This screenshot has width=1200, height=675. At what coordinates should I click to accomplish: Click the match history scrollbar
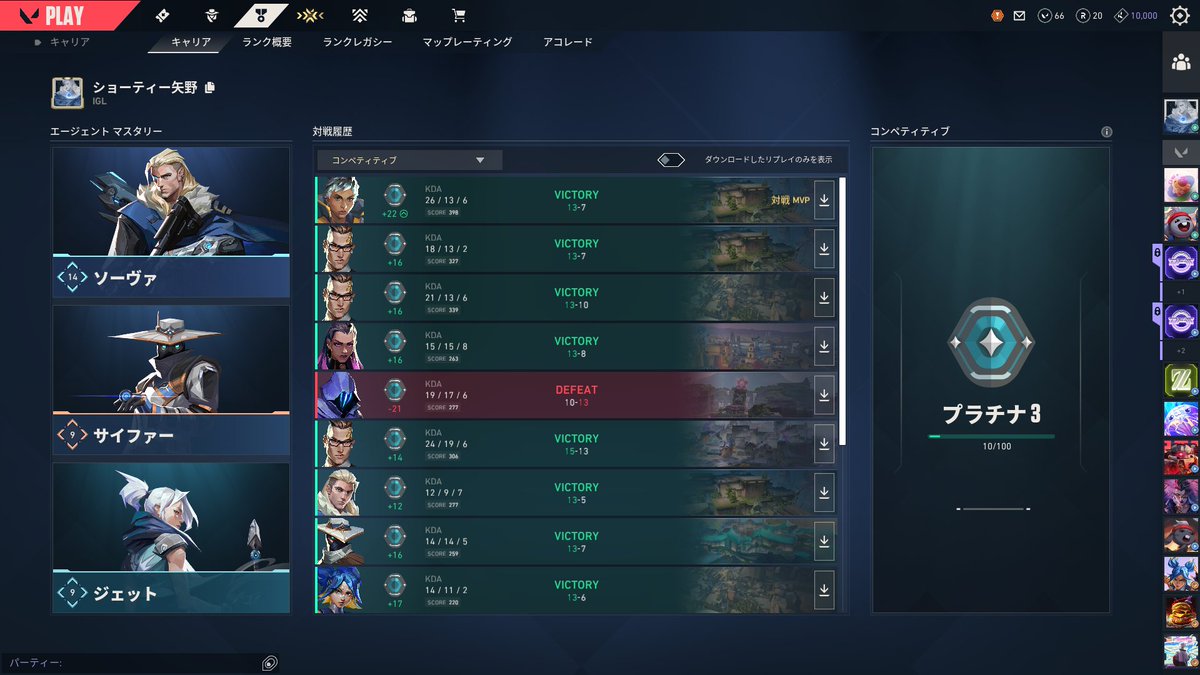[x=842, y=311]
